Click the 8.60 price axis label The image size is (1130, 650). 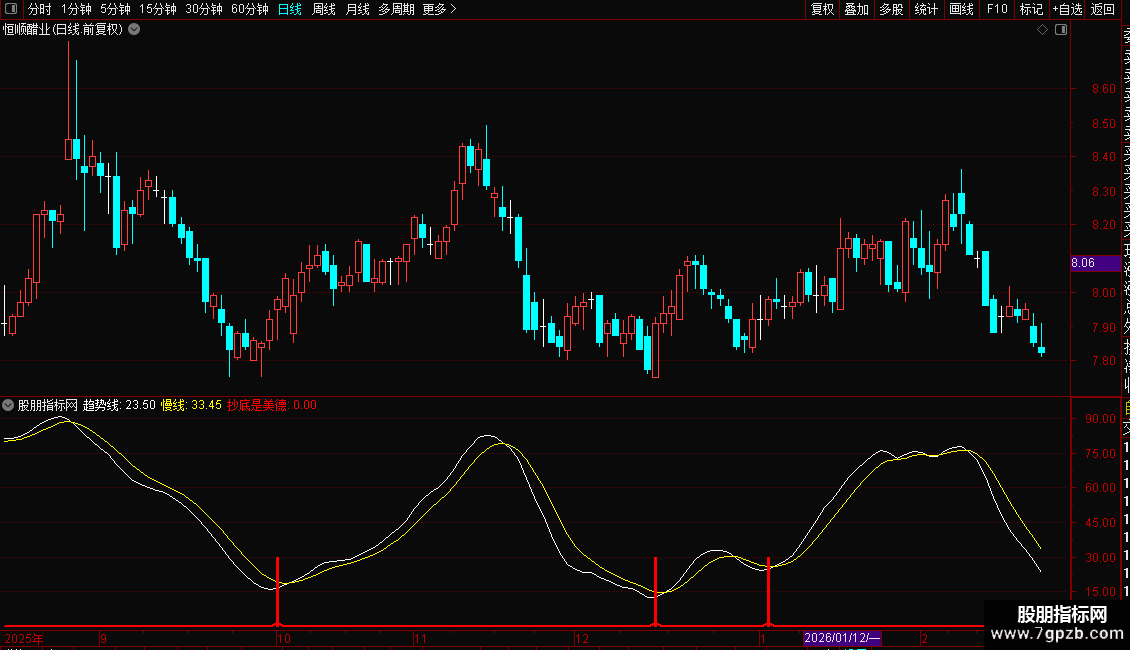1104,89
